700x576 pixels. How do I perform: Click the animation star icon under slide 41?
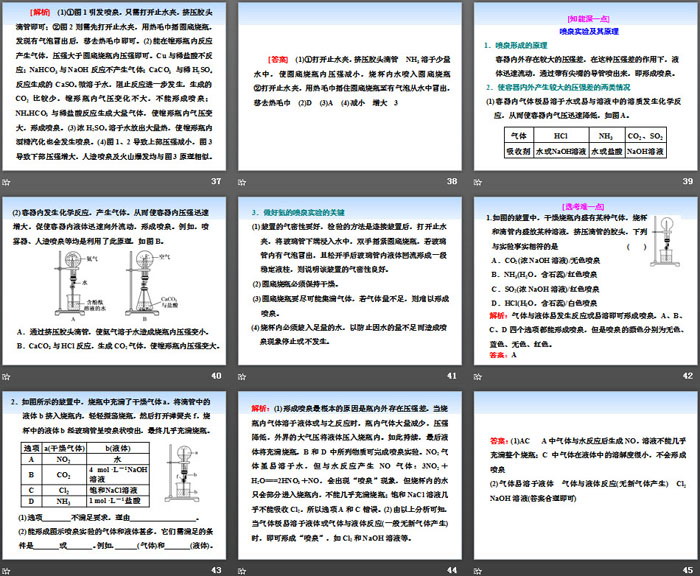click(x=243, y=376)
